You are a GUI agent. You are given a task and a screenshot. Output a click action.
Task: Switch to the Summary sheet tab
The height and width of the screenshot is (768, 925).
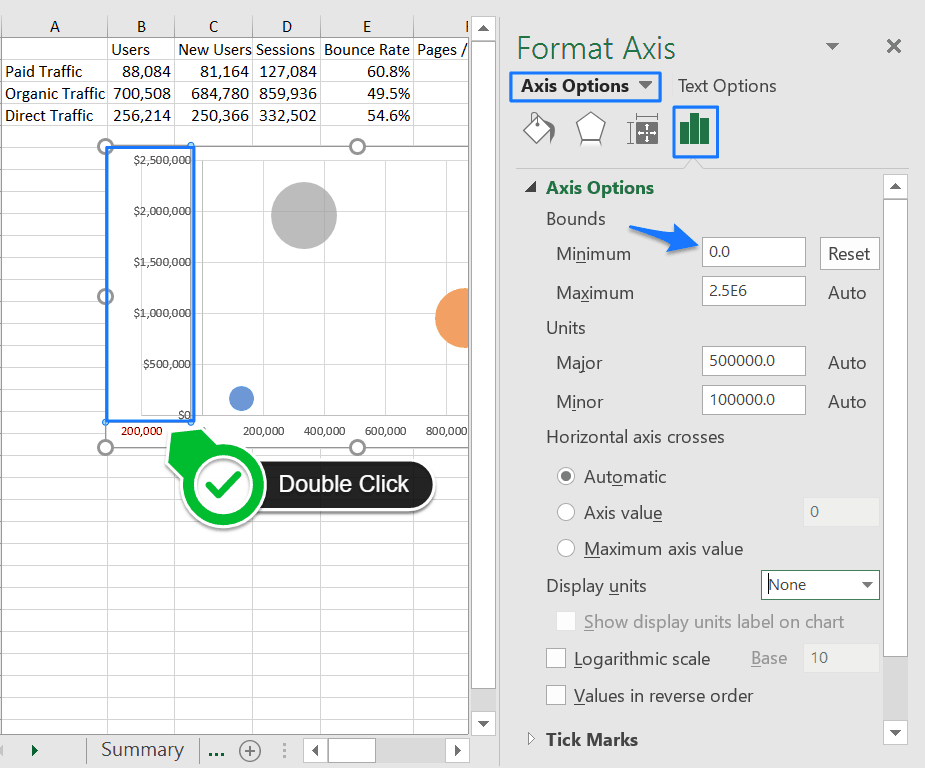(142, 749)
